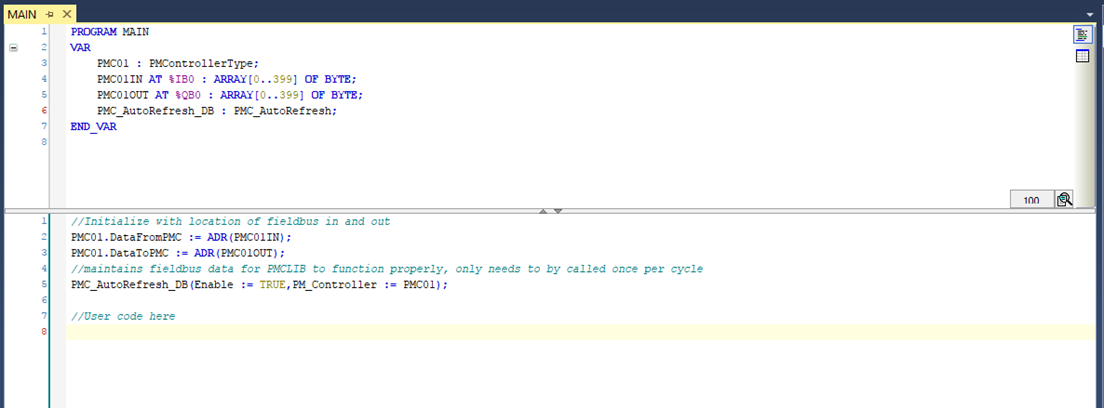Place cursor on empty line 8 of code
The width and height of the screenshot is (1104, 408).
click(500, 332)
